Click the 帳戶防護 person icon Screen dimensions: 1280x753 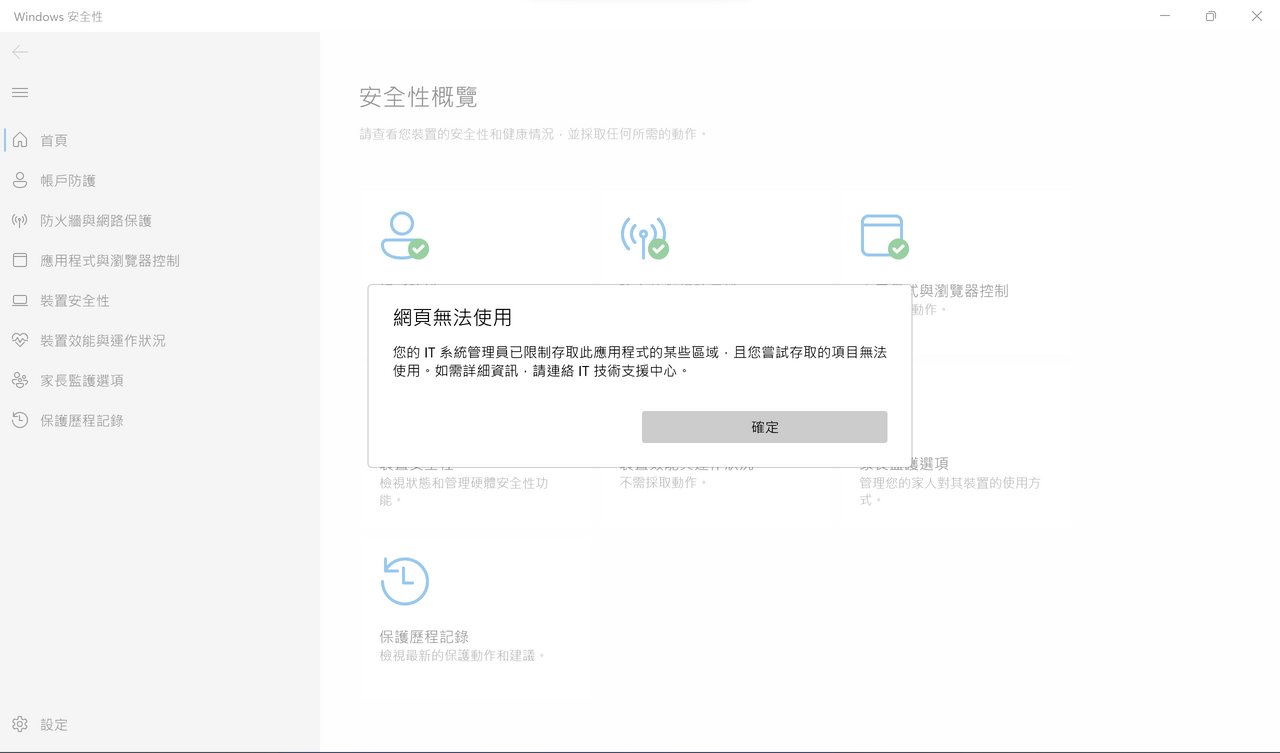[x=18, y=180]
